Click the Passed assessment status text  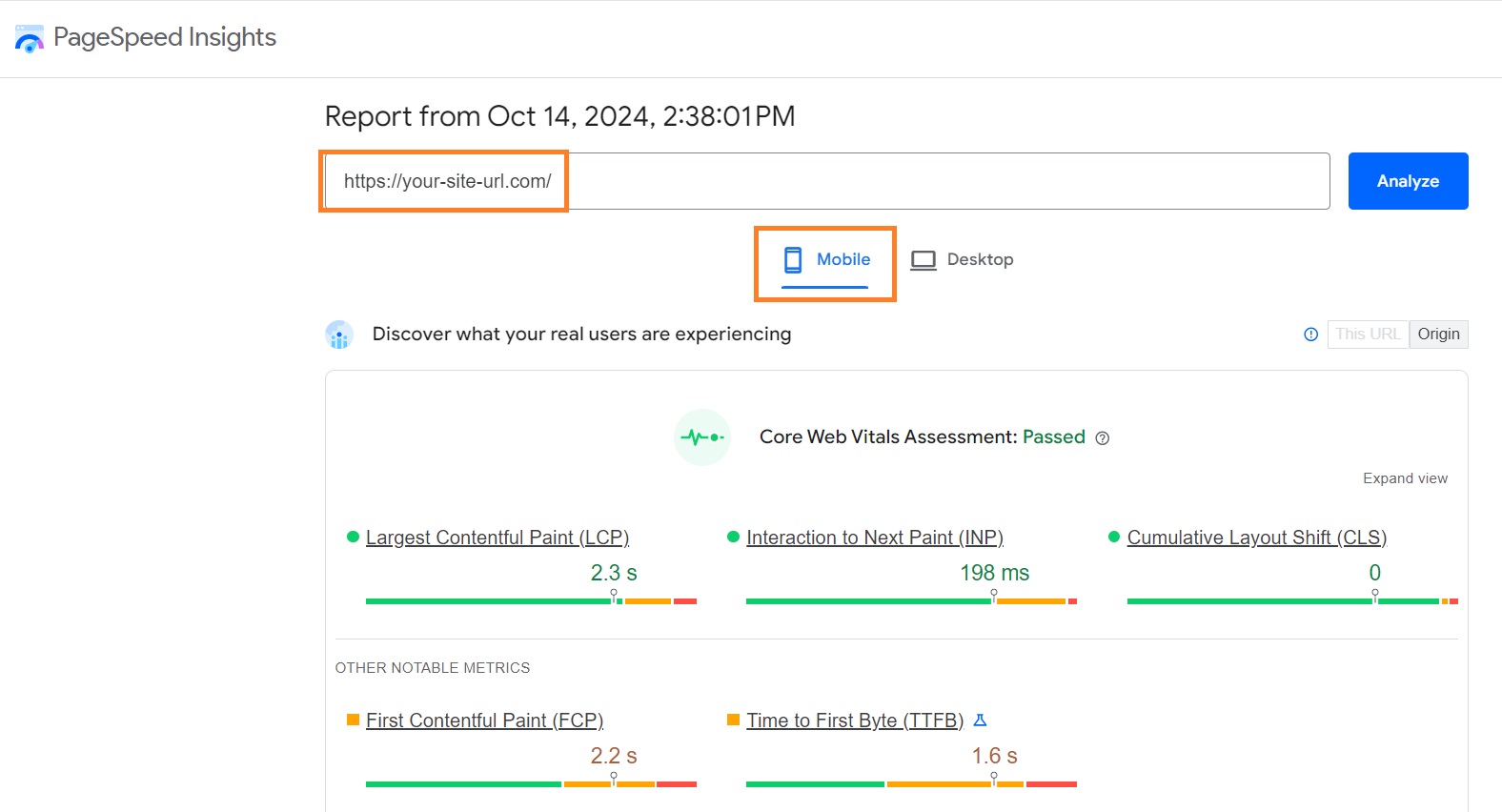[1053, 436]
